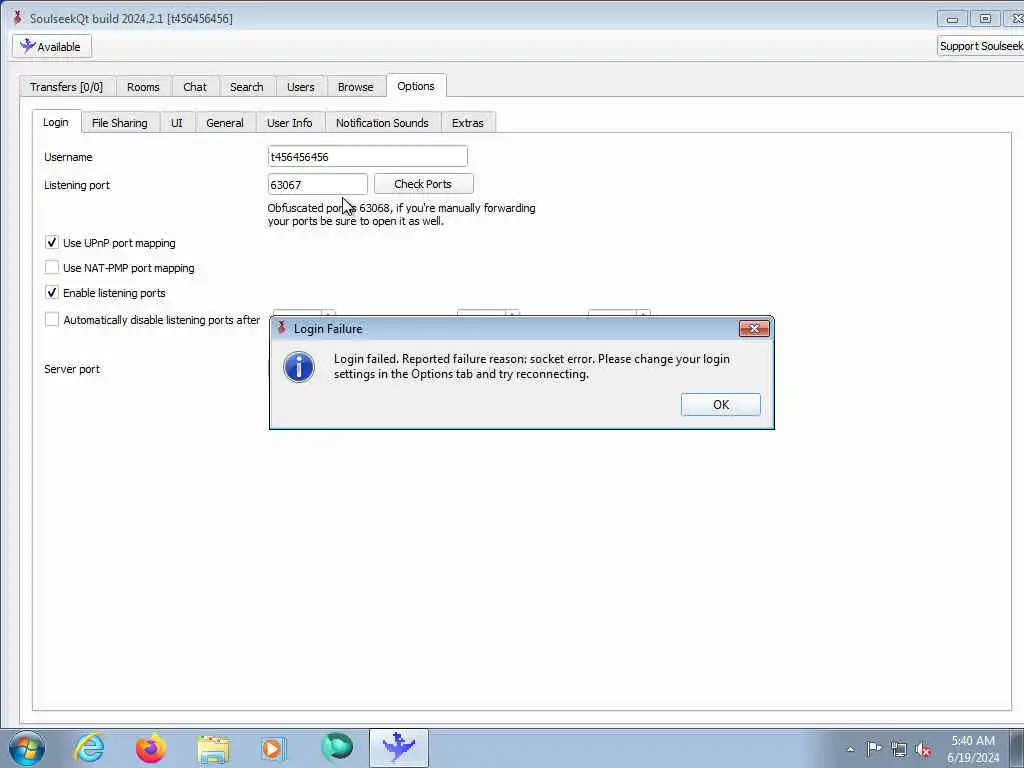Click the network tray icon

[899, 749]
